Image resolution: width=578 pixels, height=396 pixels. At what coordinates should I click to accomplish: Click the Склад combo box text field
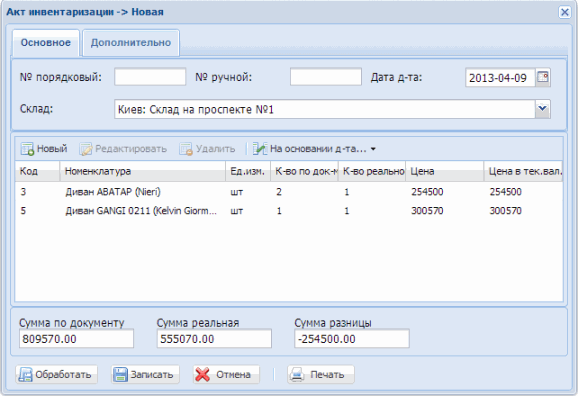pyautogui.click(x=325, y=109)
